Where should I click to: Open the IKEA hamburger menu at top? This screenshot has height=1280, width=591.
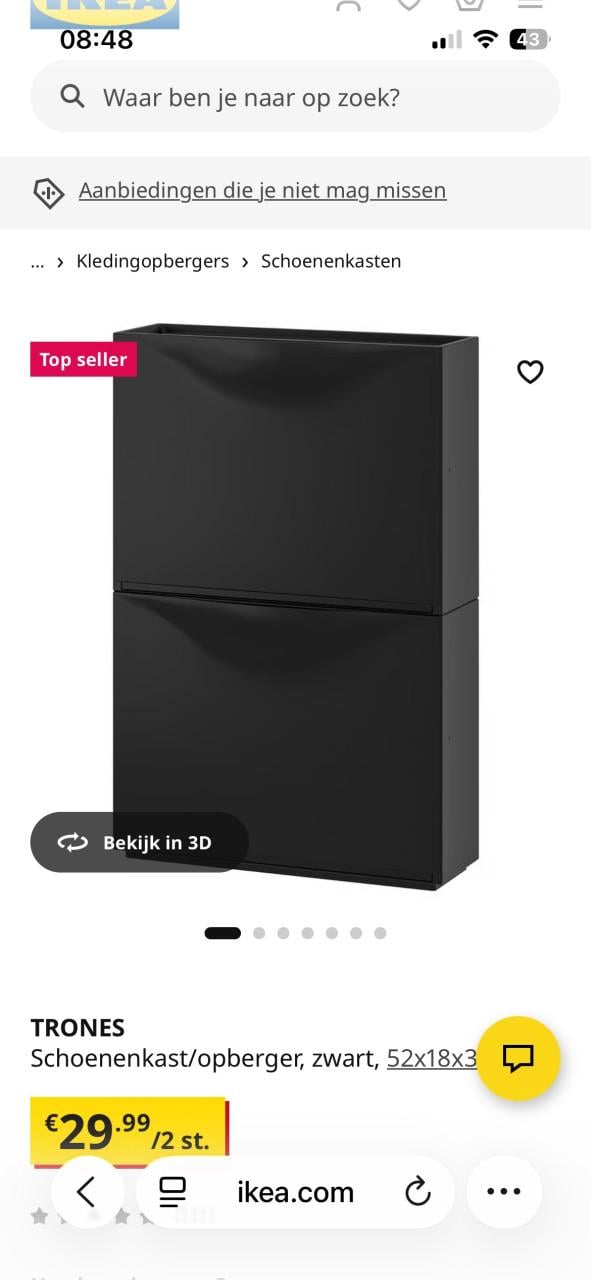530,5
